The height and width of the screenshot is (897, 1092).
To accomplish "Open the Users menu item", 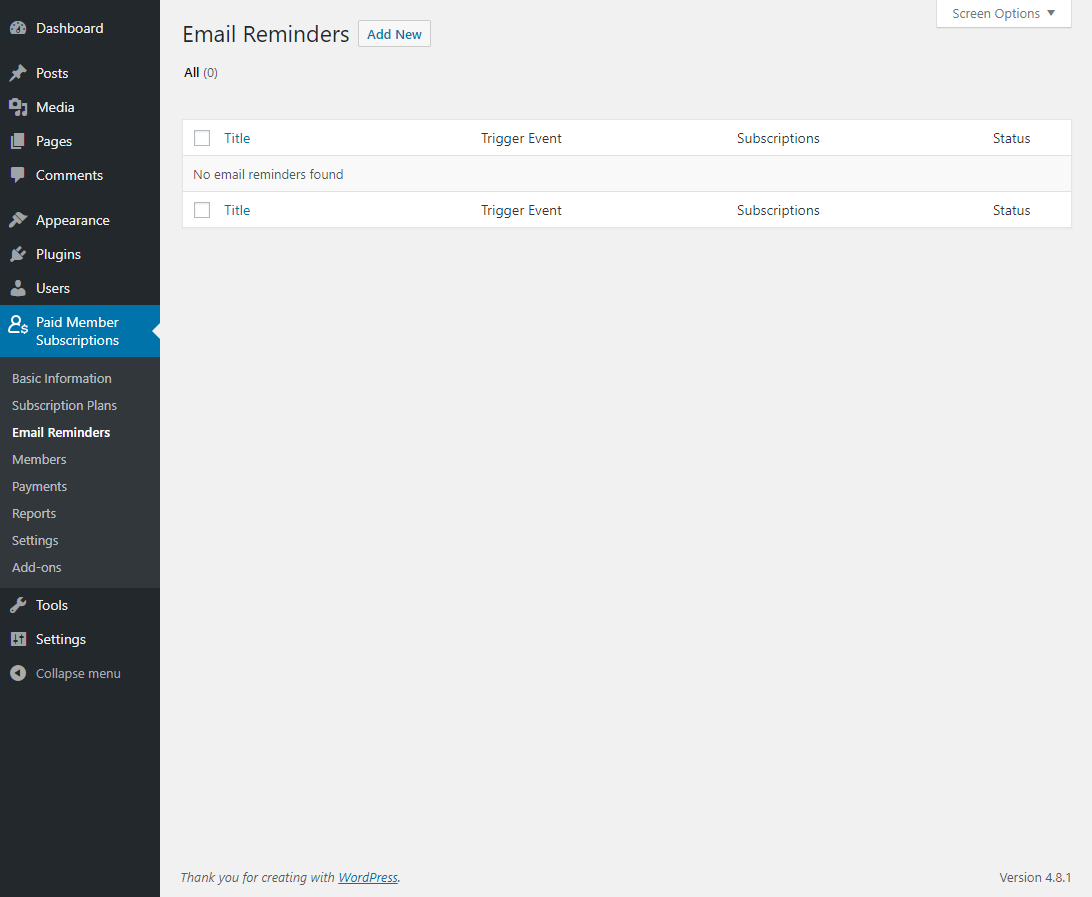I will [x=53, y=288].
